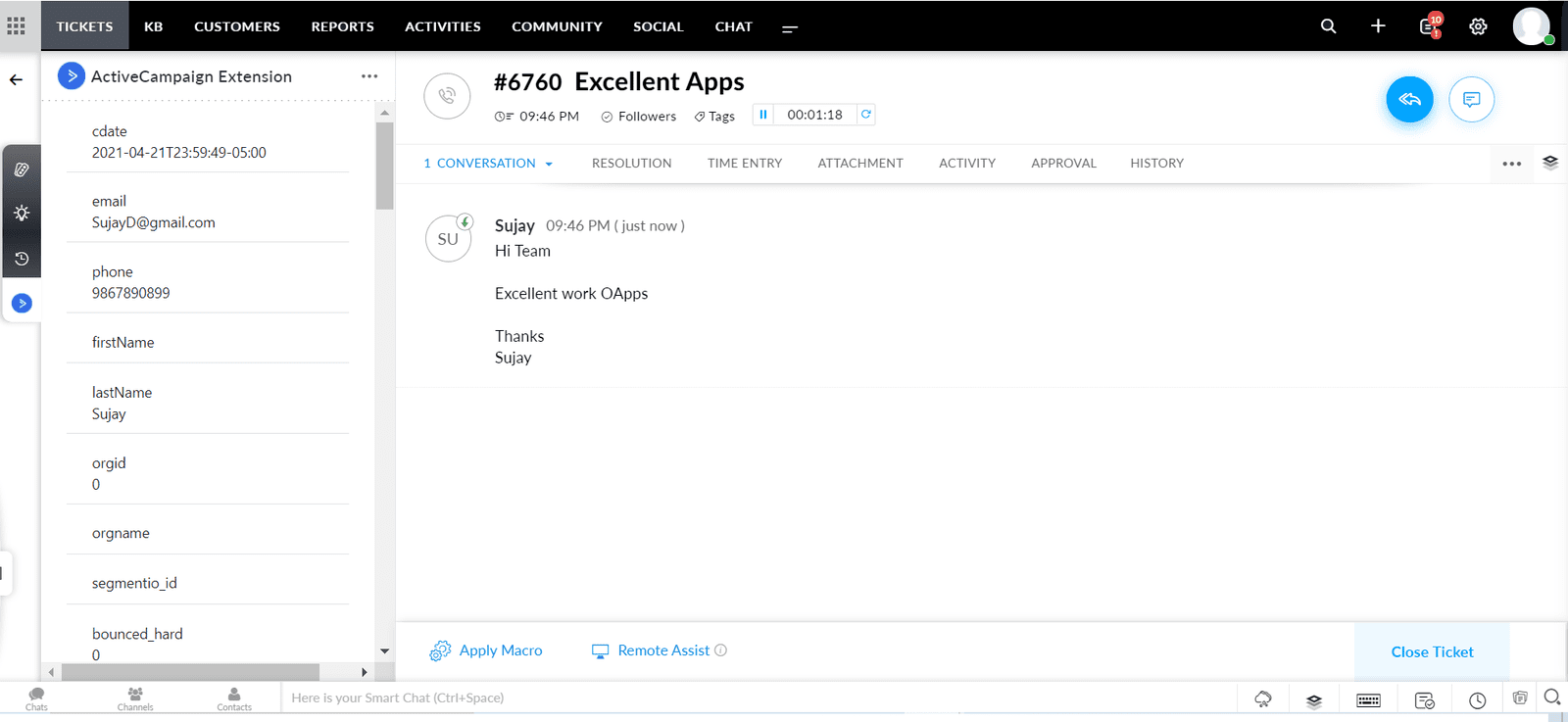
Task: Open the Customers menu
Action: [x=237, y=26]
